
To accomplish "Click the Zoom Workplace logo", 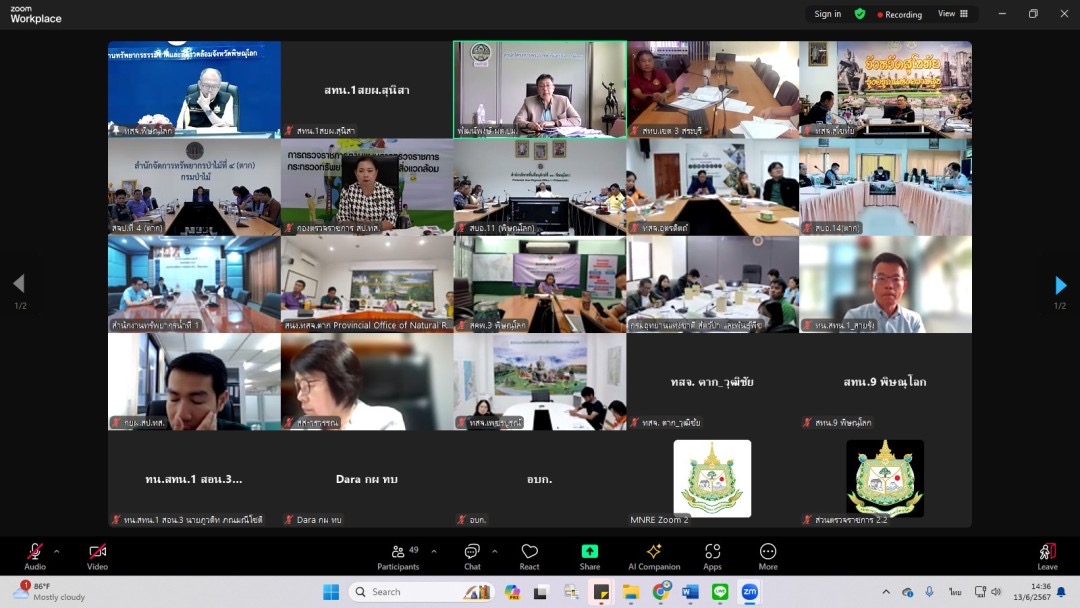I will tap(36, 14).
